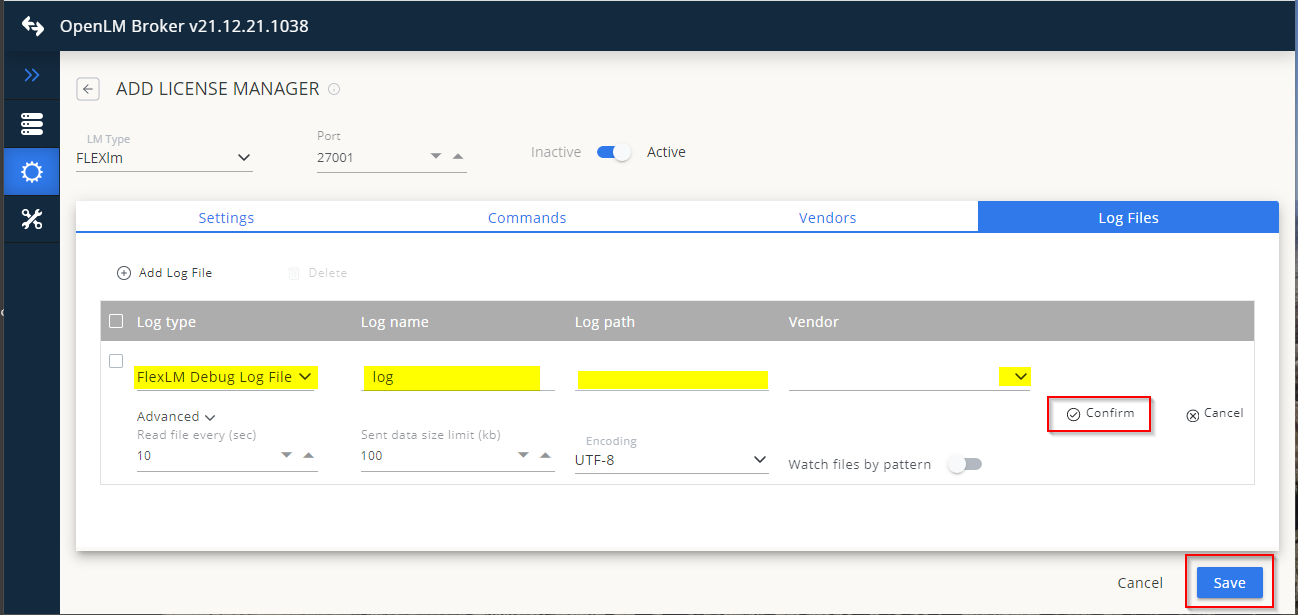Enable Watch files by pattern toggle

click(x=965, y=464)
